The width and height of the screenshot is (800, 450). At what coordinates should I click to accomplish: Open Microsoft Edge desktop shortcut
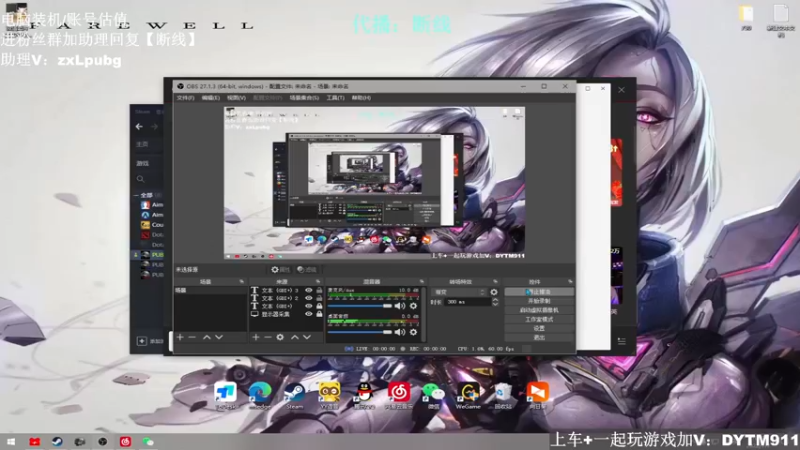coord(260,394)
